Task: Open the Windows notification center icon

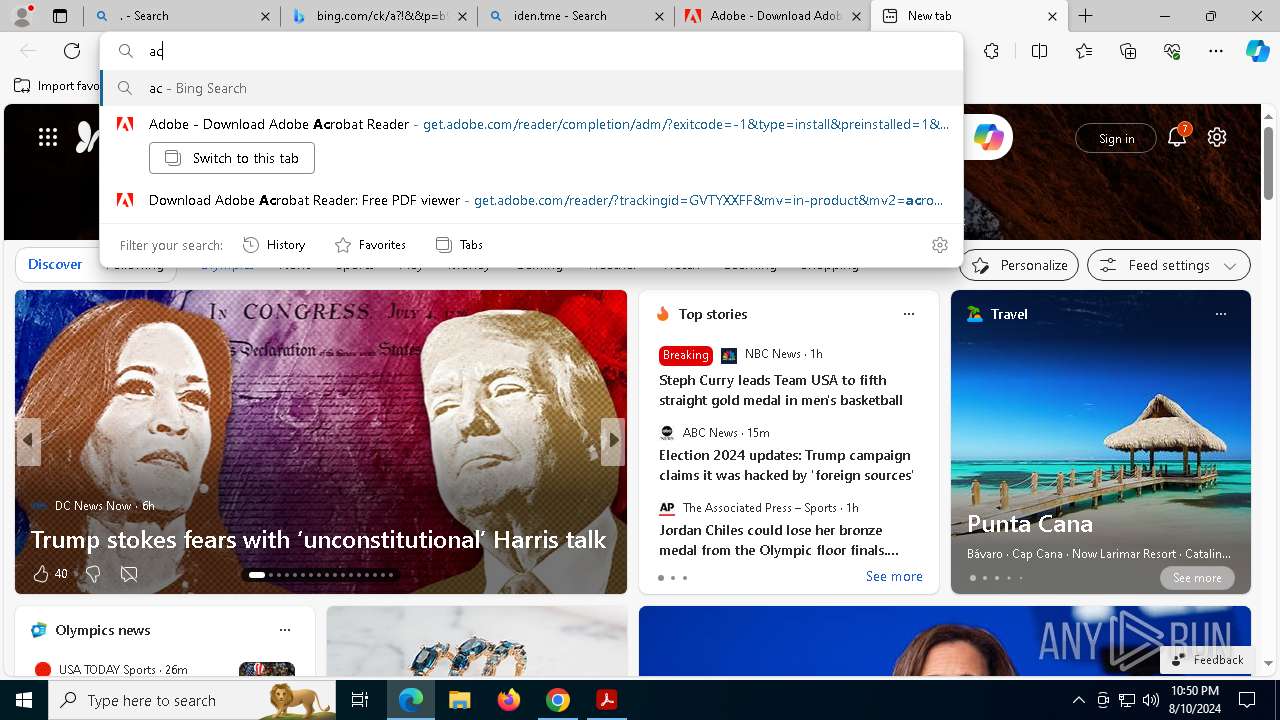Action: (x=1247, y=700)
